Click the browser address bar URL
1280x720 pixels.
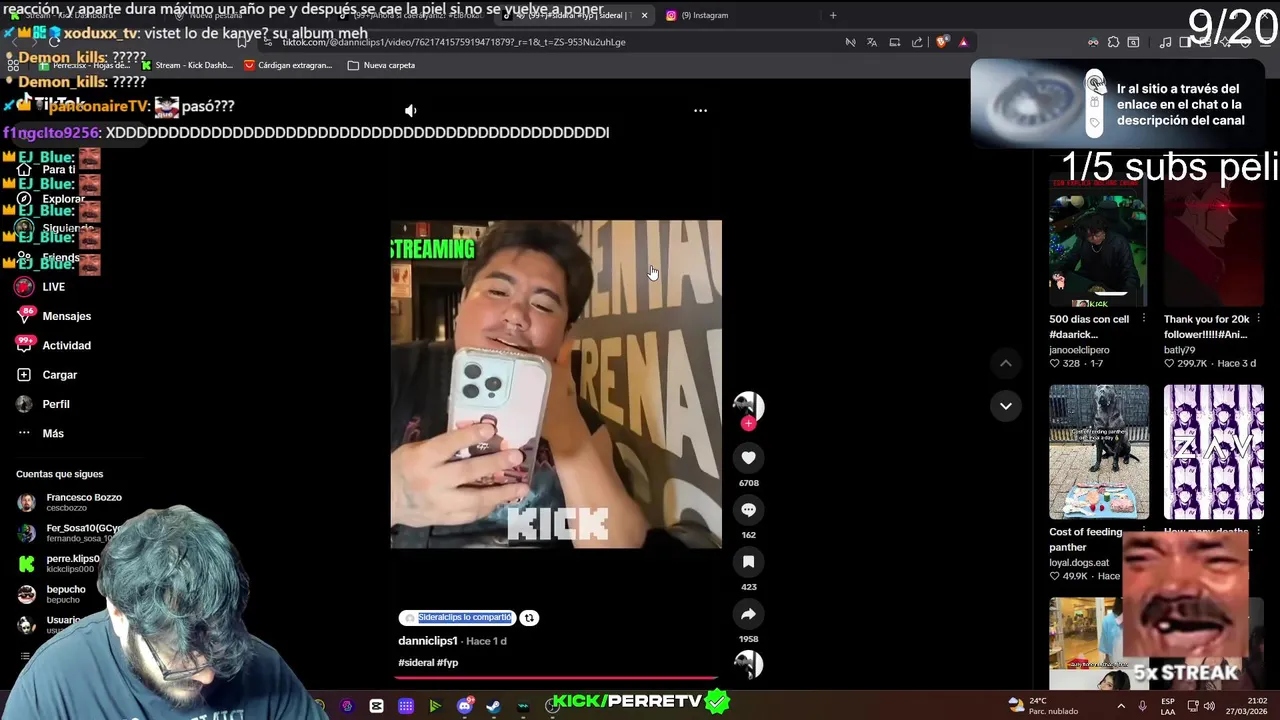click(454, 42)
